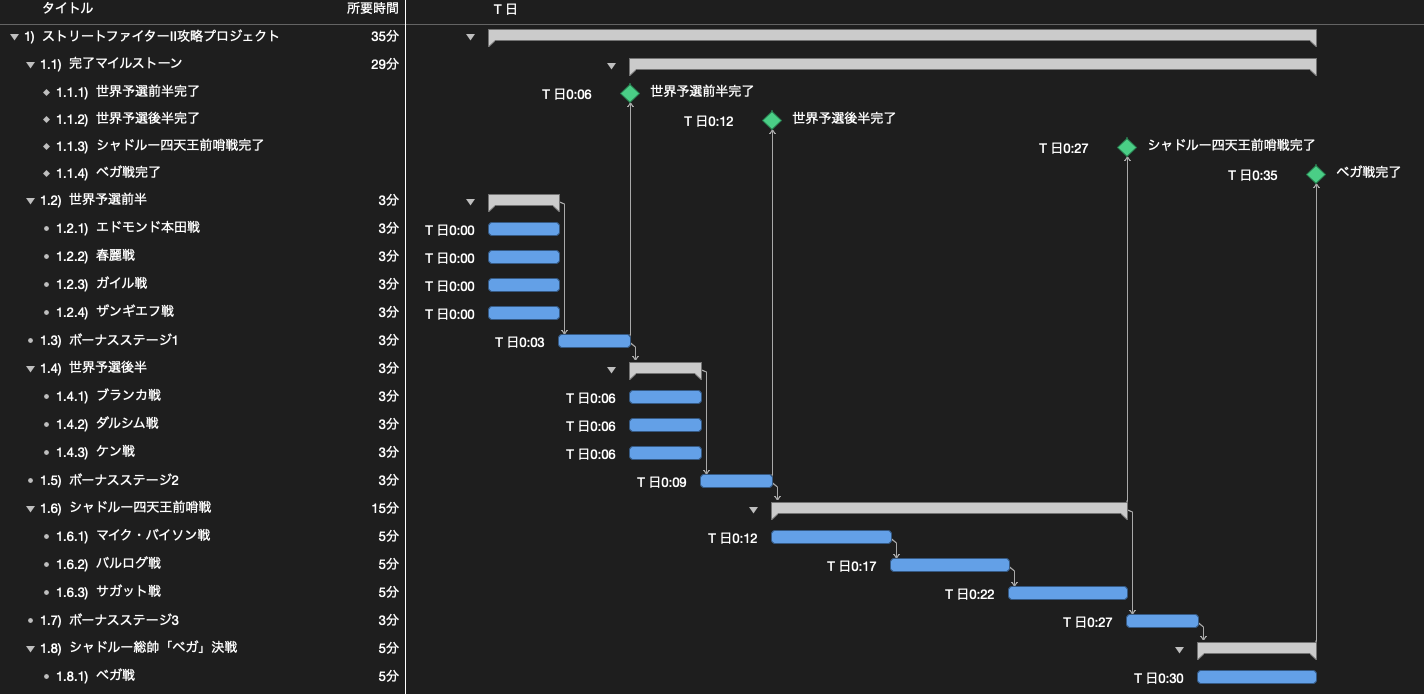The image size is (1424, 694).
Task: Select the 1.2.3) ガイル戦 outline row
Action: pyautogui.click(x=203, y=284)
